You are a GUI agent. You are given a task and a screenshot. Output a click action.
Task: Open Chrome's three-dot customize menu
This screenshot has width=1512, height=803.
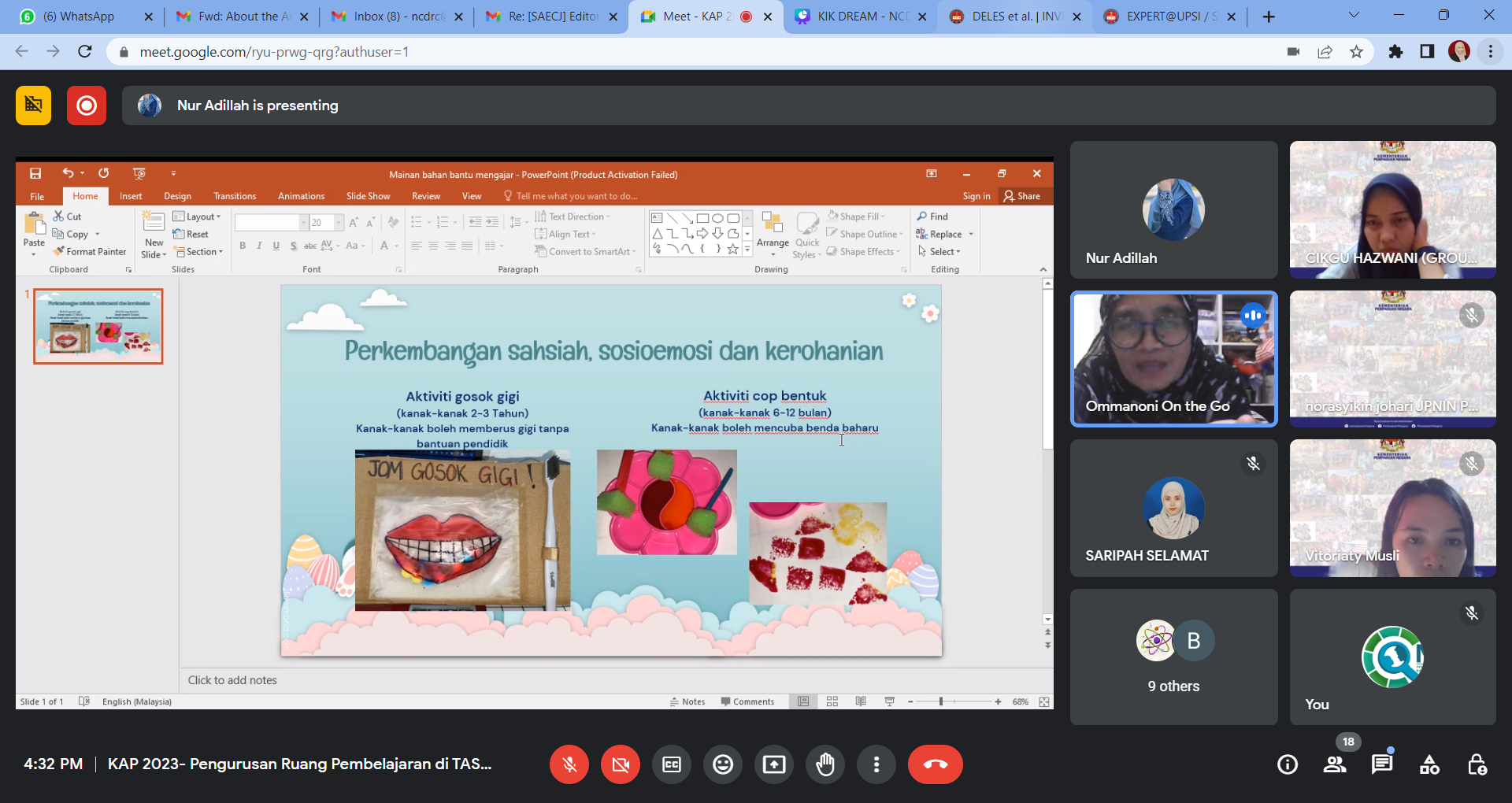point(1491,52)
